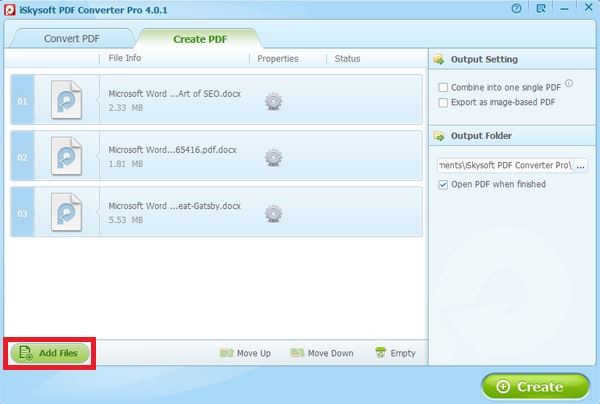The image size is (600, 404).
Task: Click the Add Files button
Action: click(x=50, y=353)
